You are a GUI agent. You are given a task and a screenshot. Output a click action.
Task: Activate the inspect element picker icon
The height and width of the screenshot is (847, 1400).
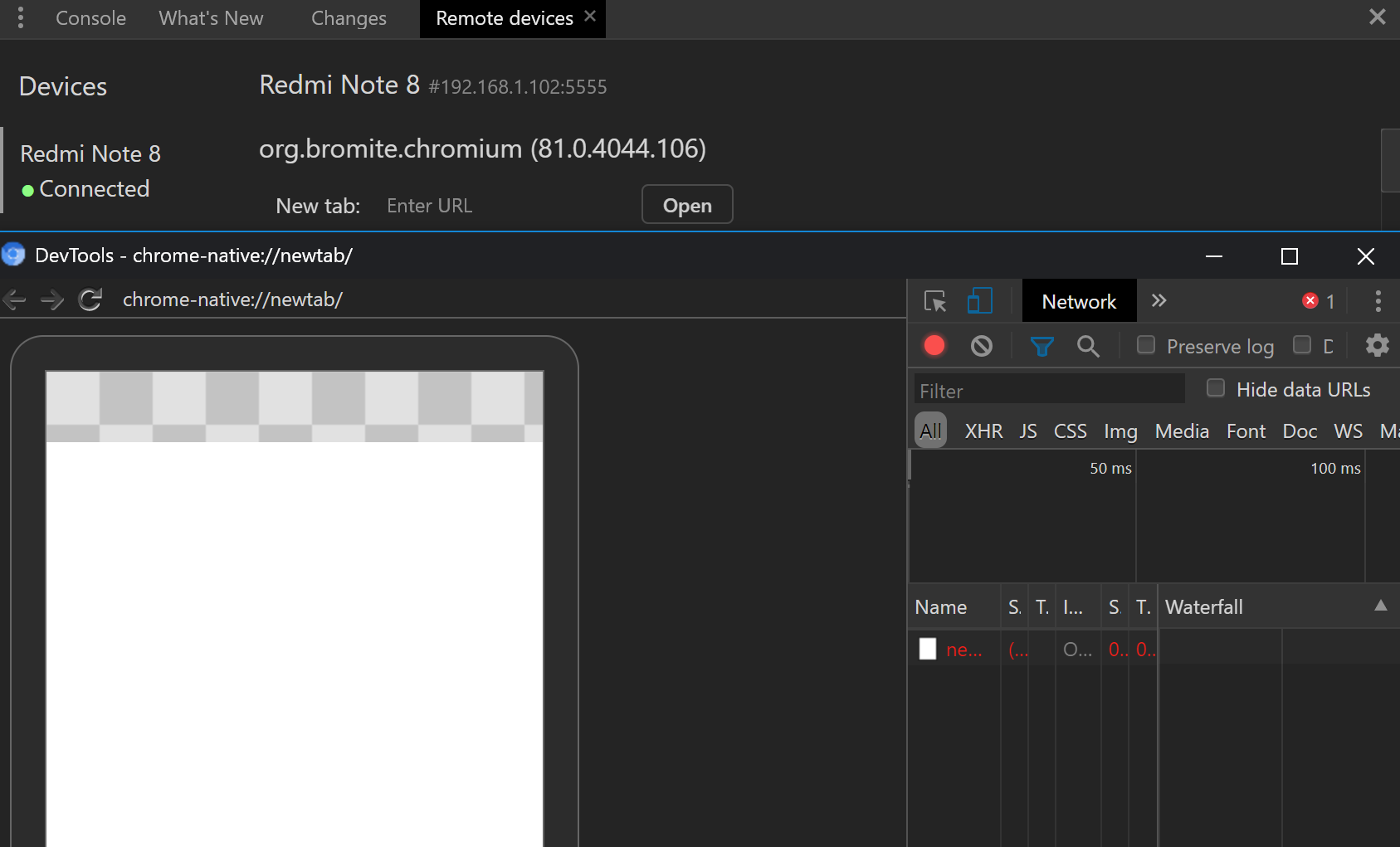(935, 301)
